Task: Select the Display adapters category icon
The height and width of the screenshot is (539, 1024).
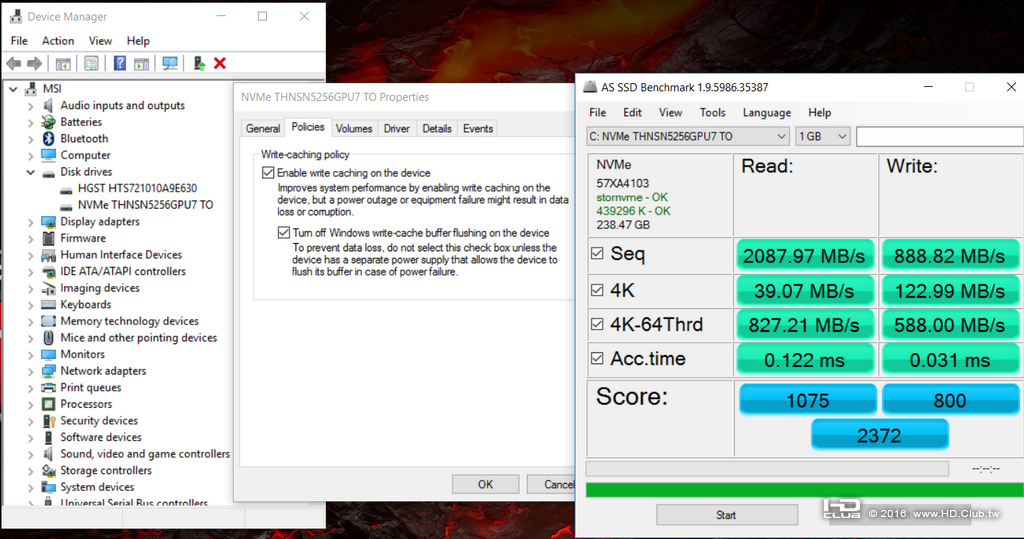Action: [48, 221]
